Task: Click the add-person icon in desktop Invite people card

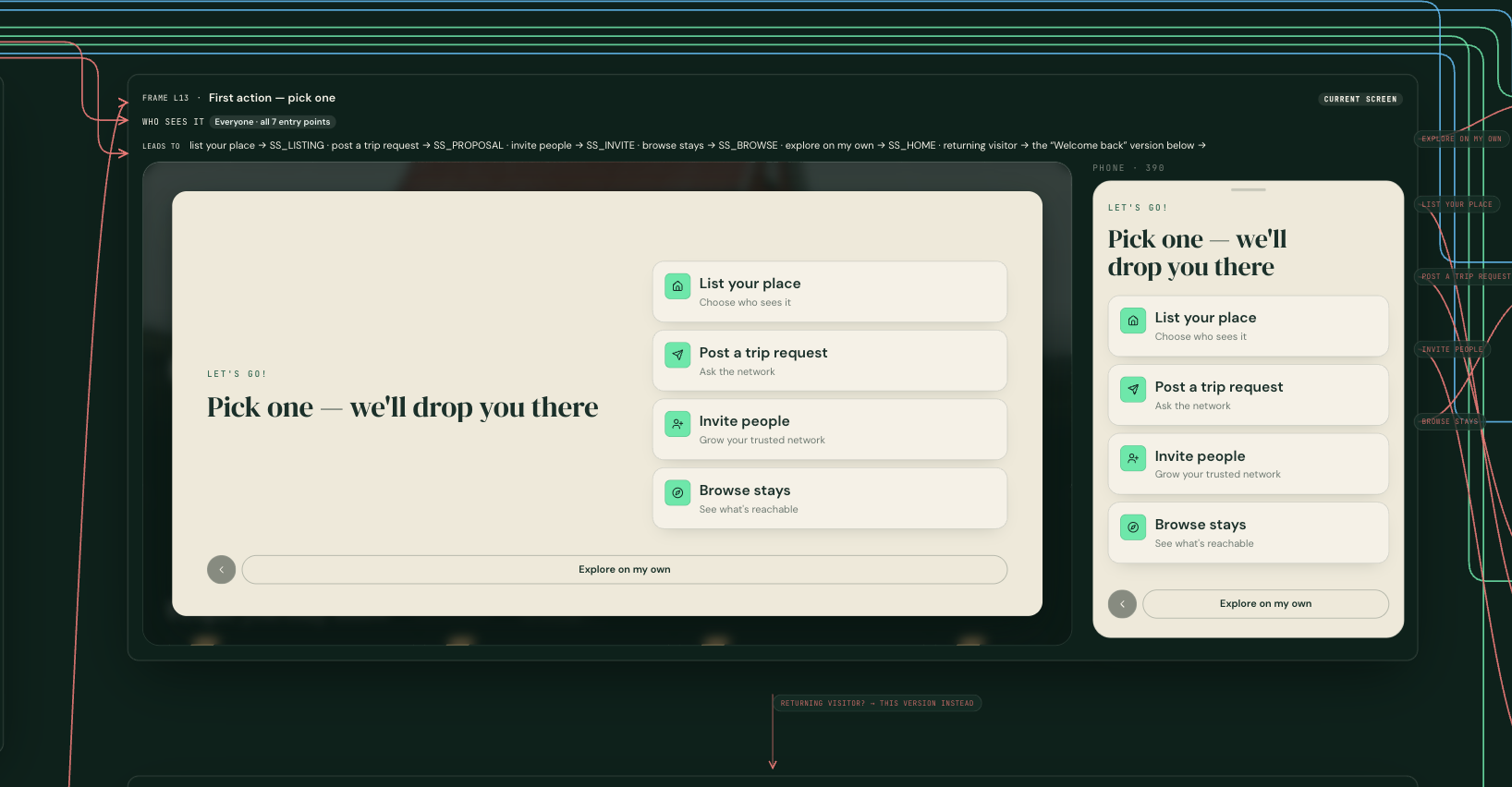Action: tap(677, 424)
